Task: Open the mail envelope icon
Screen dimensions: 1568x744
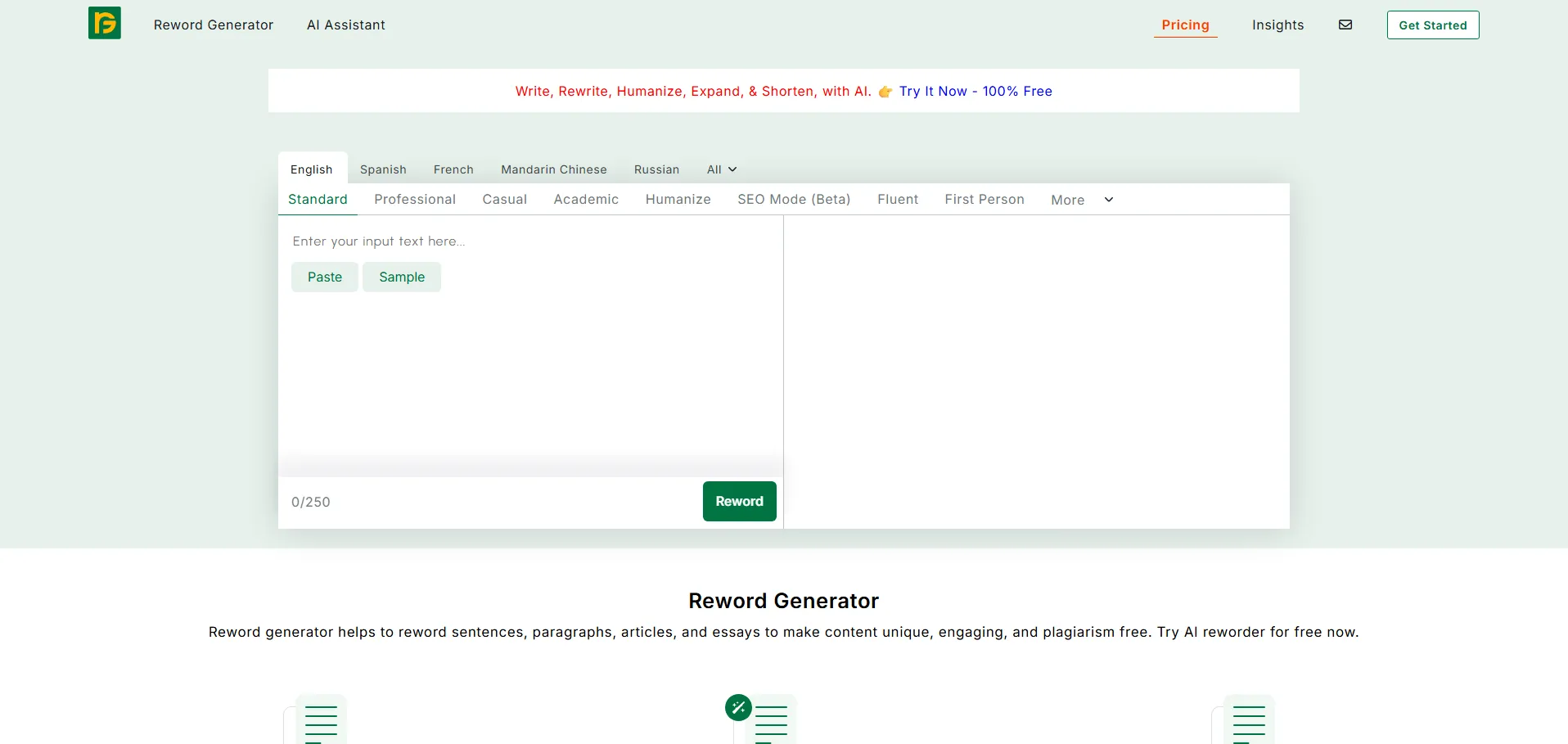Action: coord(1345,25)
